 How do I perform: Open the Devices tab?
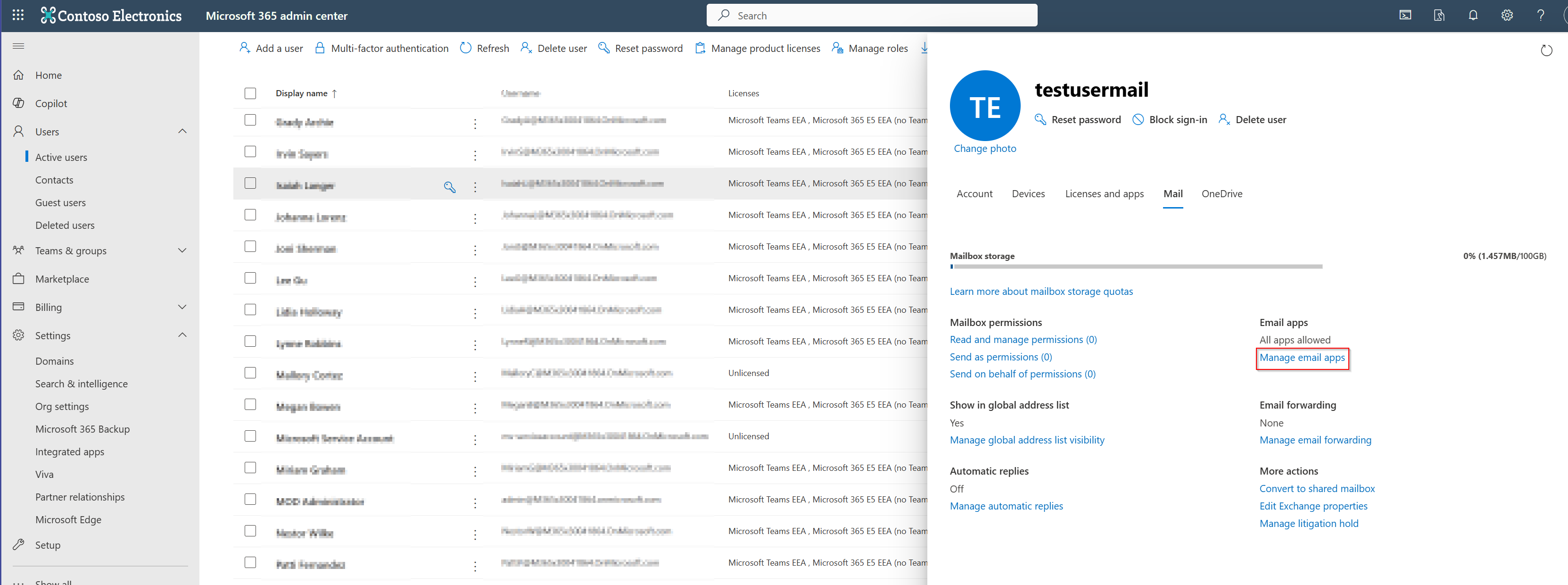click(1028, 193)
